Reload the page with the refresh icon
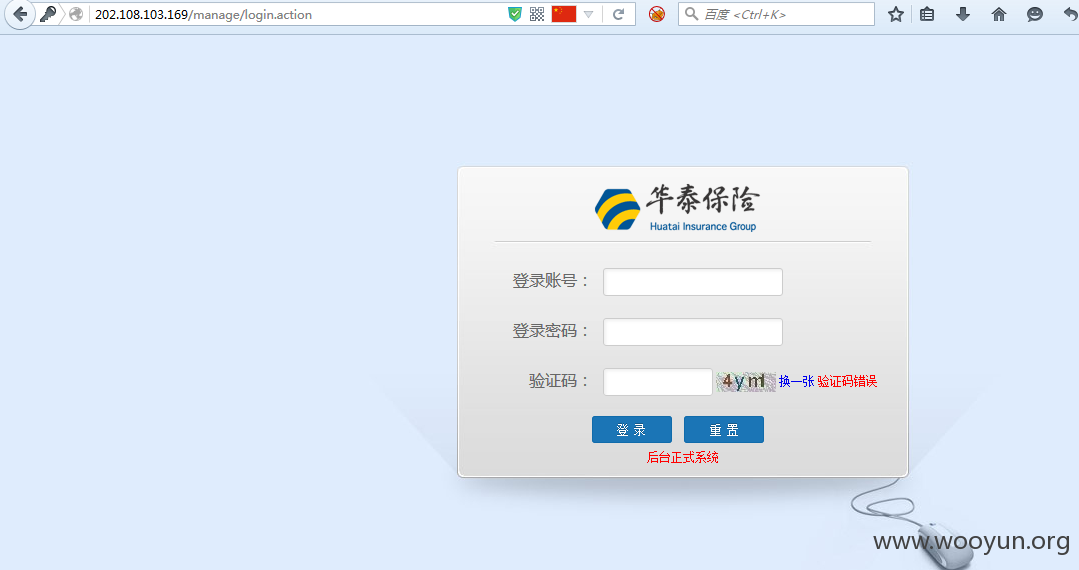Viewport: 1079px width, 570px height. point(618,14)
